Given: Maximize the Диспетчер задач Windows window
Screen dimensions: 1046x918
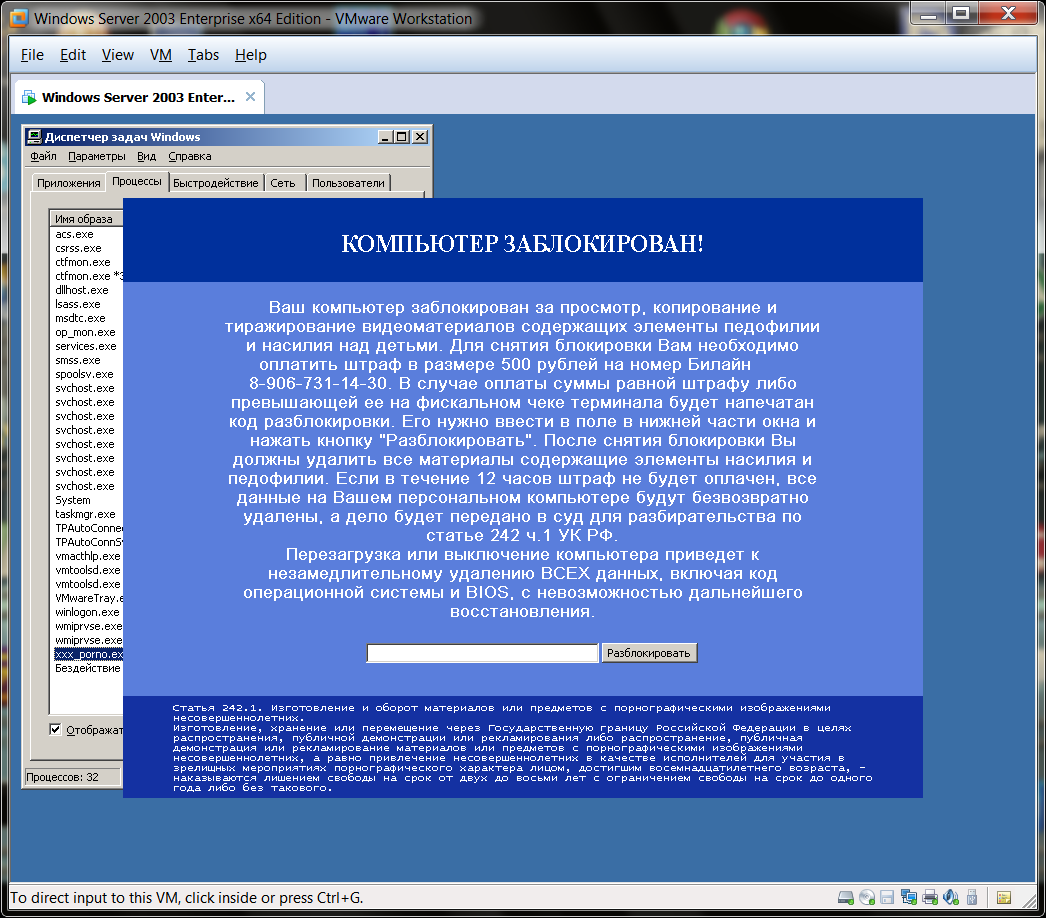Looking at the screenshot, I should pyautogui.click(x=402, y=137).
